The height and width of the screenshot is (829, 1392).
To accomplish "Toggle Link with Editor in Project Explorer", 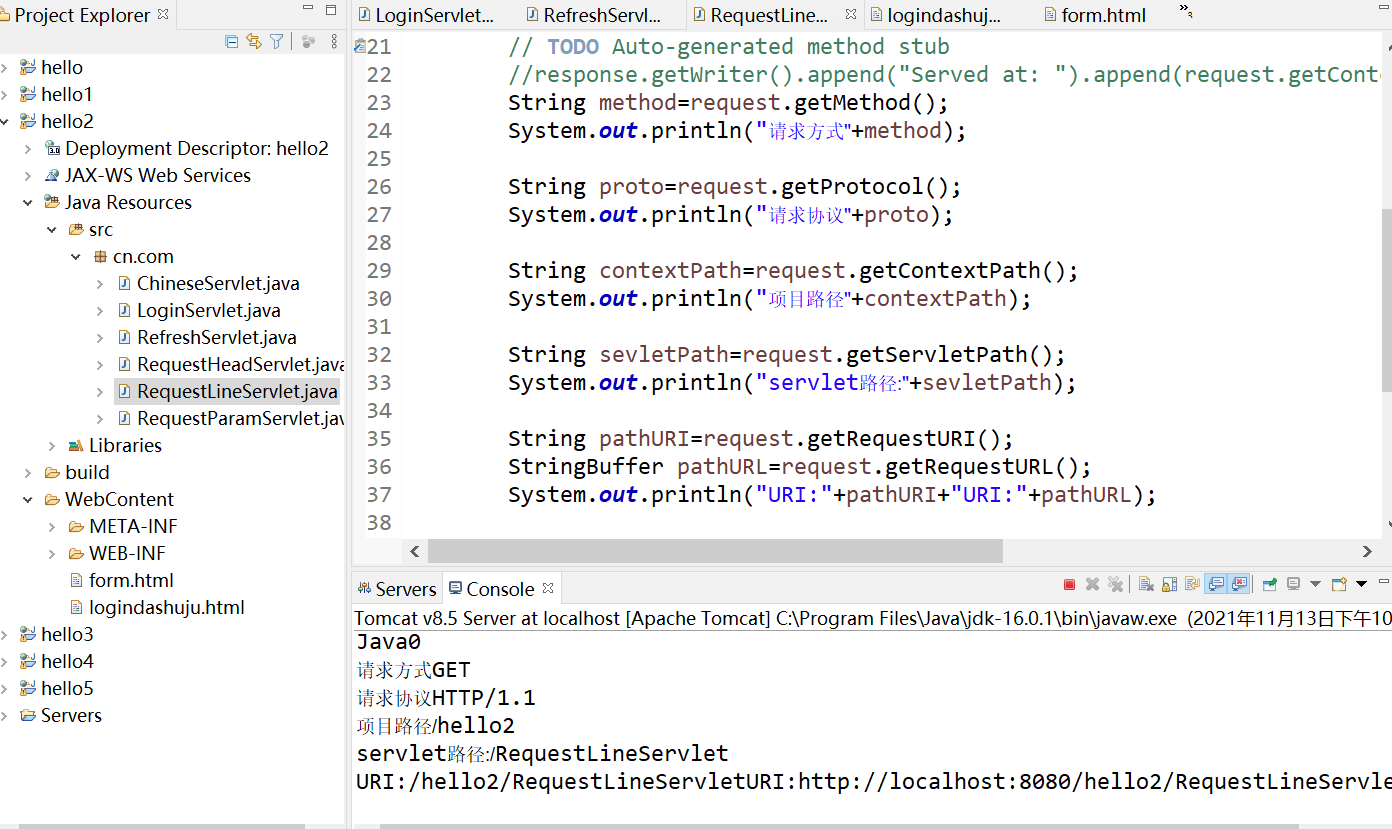I will click(x=254, y=41).
